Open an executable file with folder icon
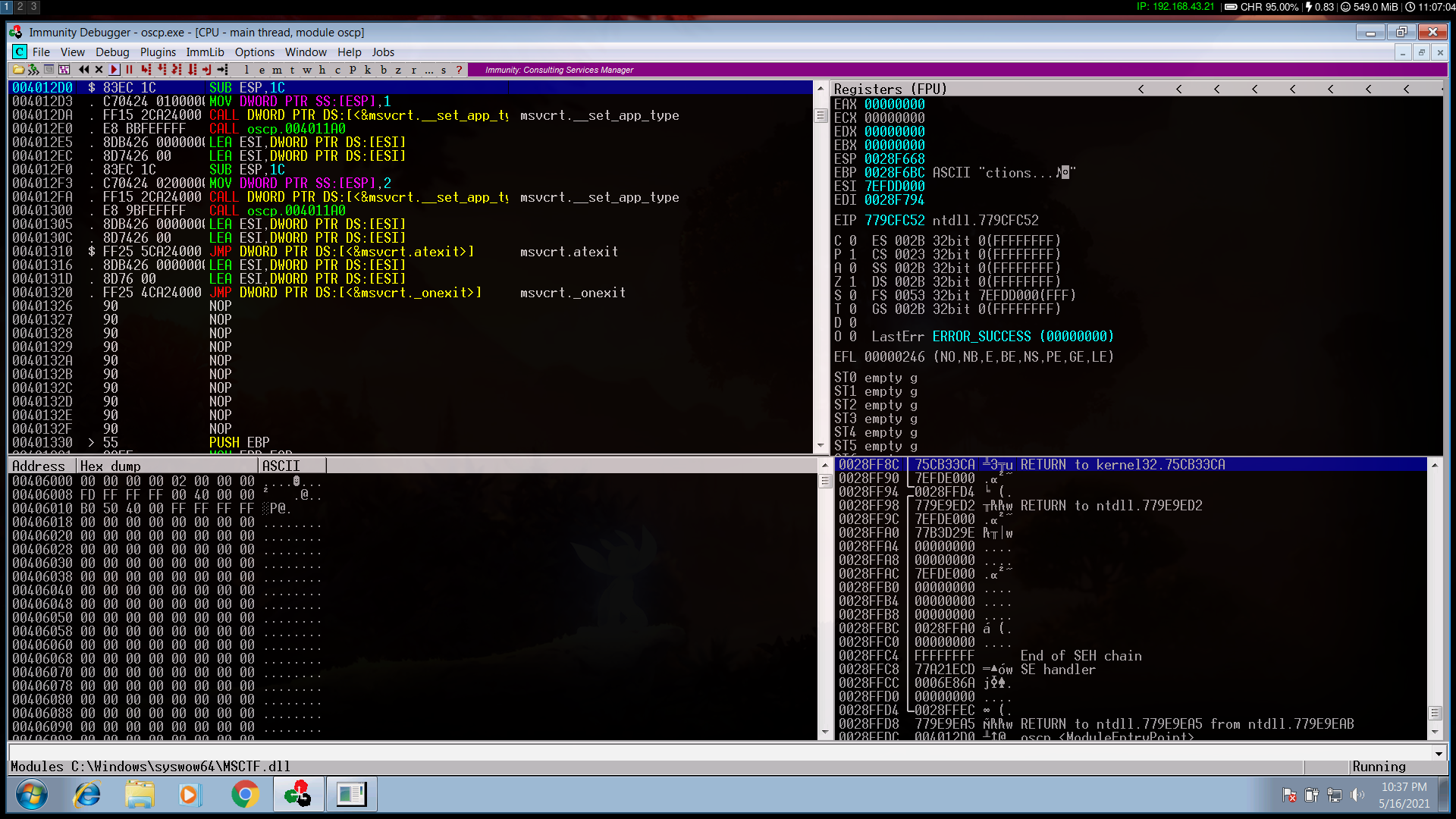 tap(19, 70)
